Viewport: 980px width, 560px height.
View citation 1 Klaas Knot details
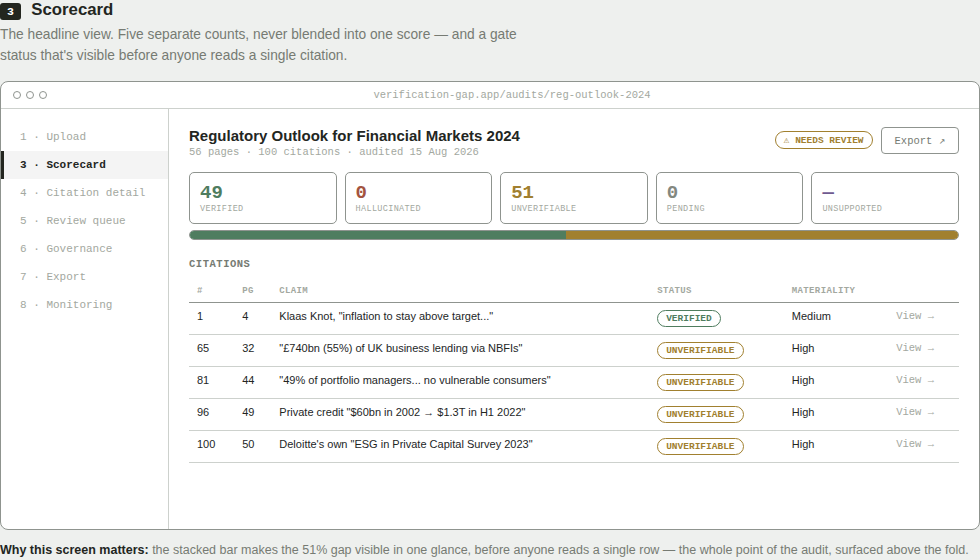914,316
